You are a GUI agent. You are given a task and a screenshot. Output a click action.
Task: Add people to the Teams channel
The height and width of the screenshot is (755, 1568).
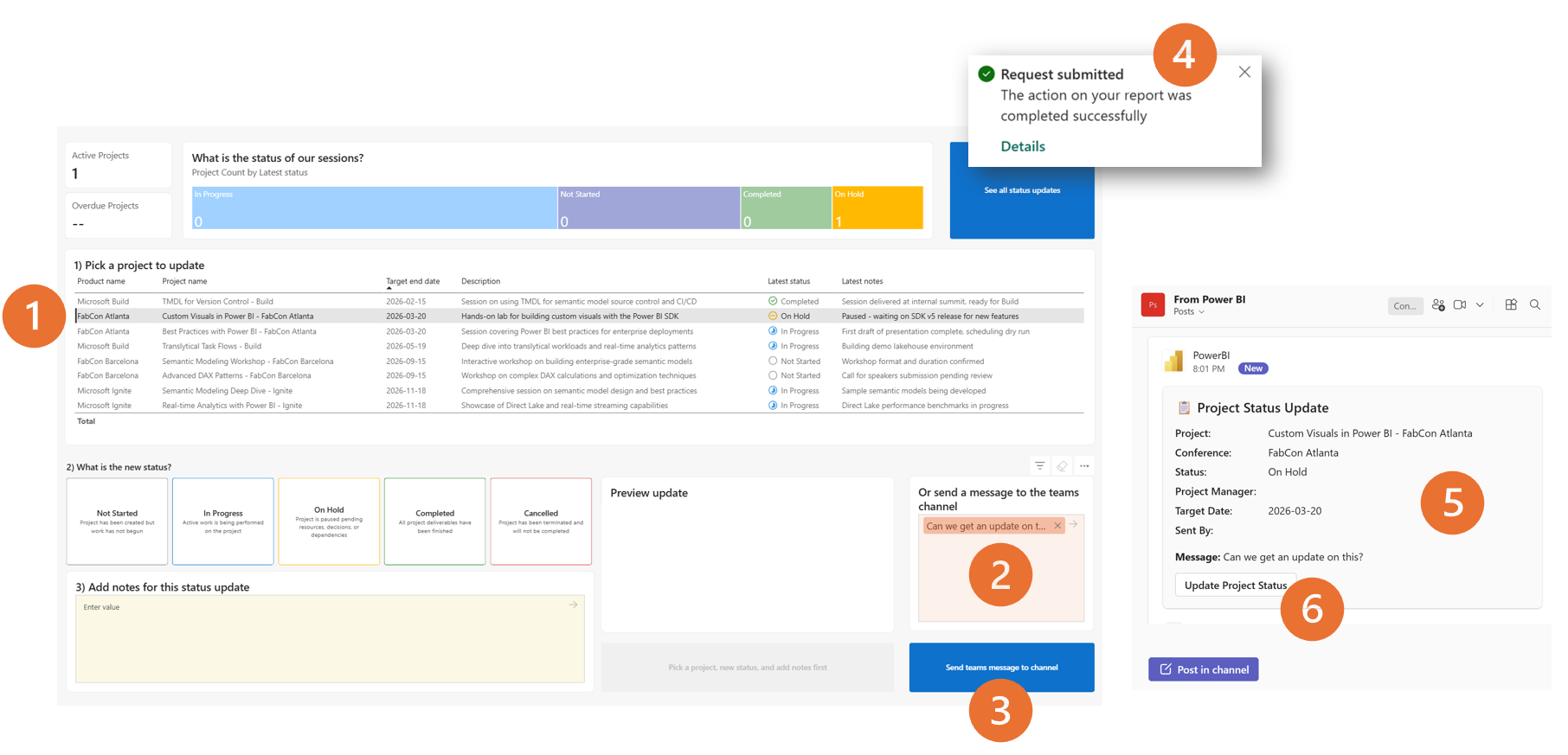[x=1438, y=304]
